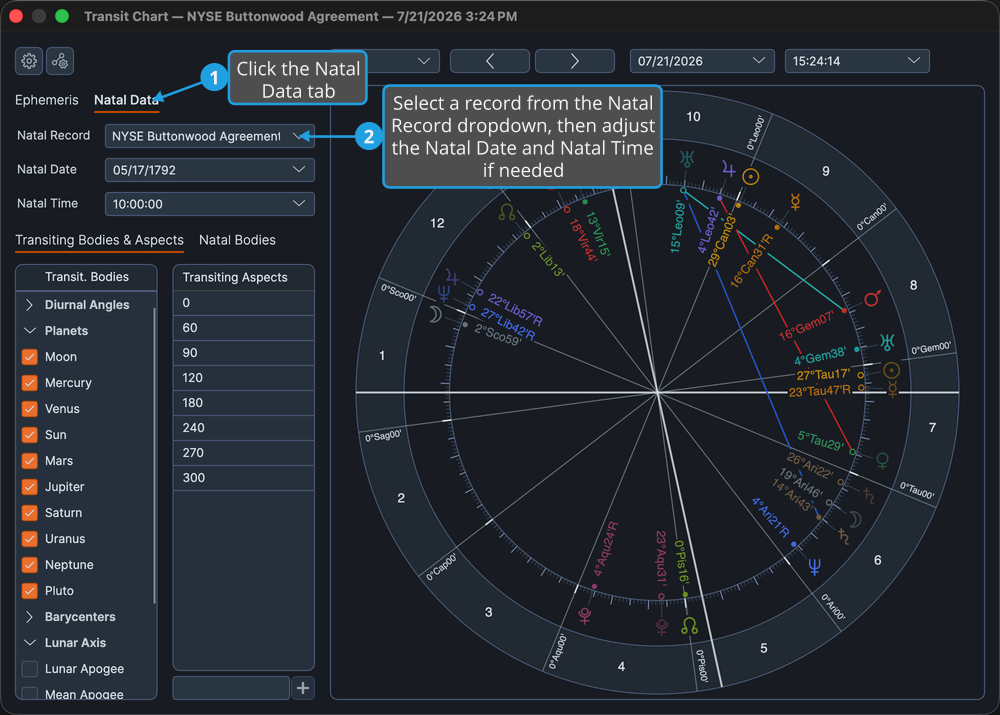
Task: Select the brown Sun glyph near 0°Gem00'
Action: point(892,370)
